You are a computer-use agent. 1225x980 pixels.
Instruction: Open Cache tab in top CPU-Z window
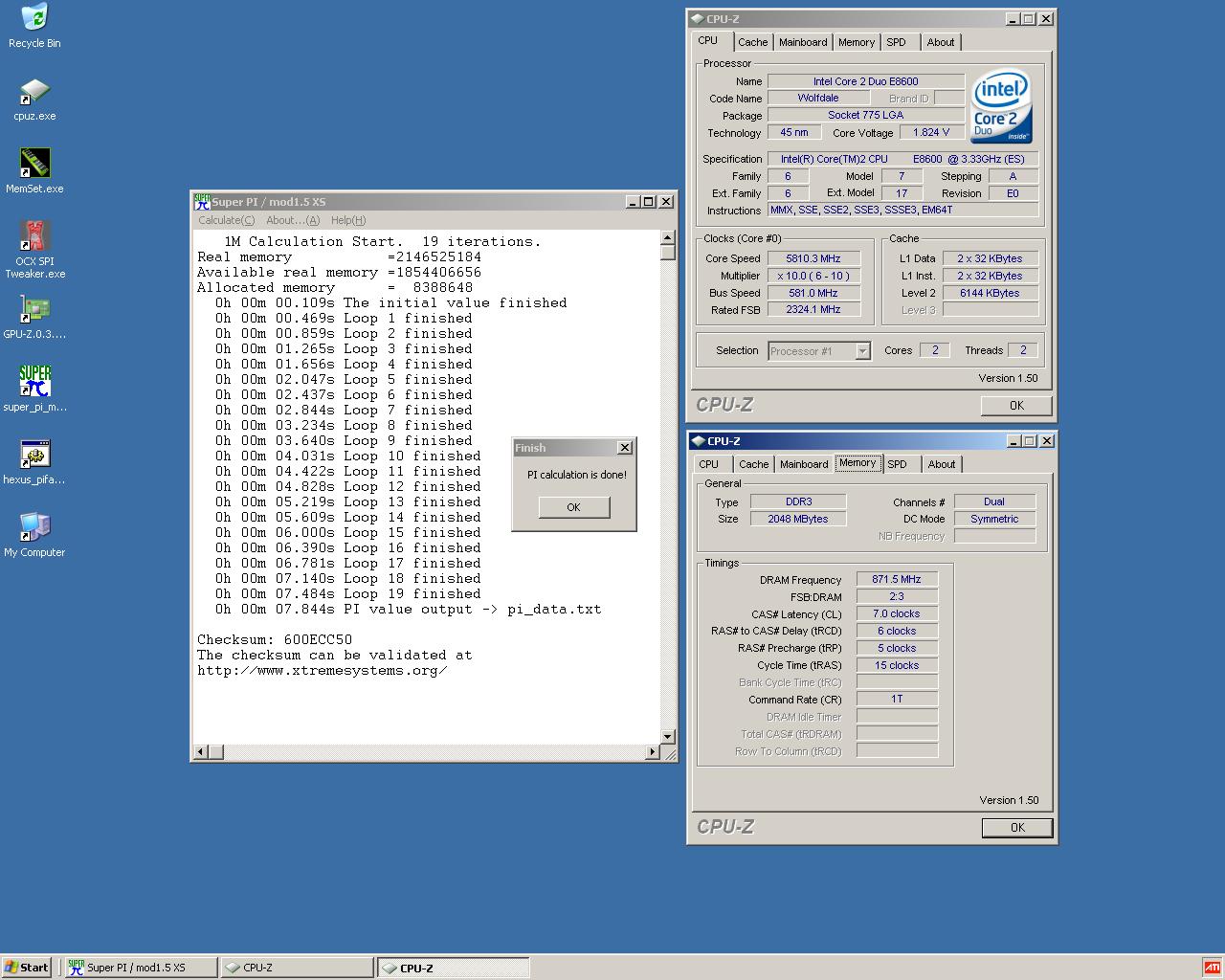pos(752,42)
